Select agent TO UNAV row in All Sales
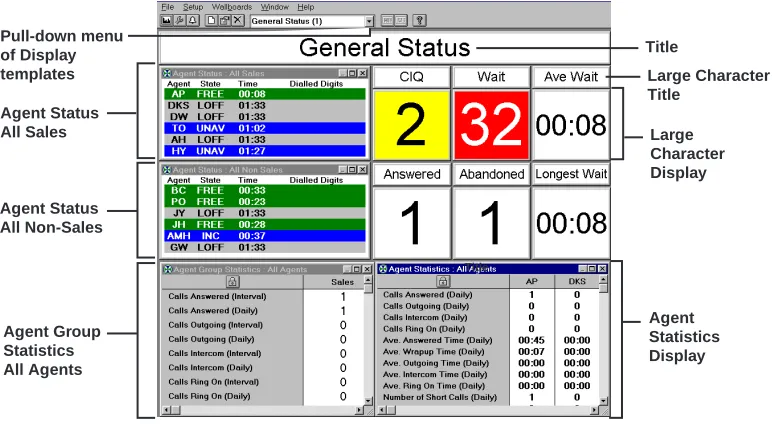Viewport: 772px width, 428px height. (x=265, y=128)
